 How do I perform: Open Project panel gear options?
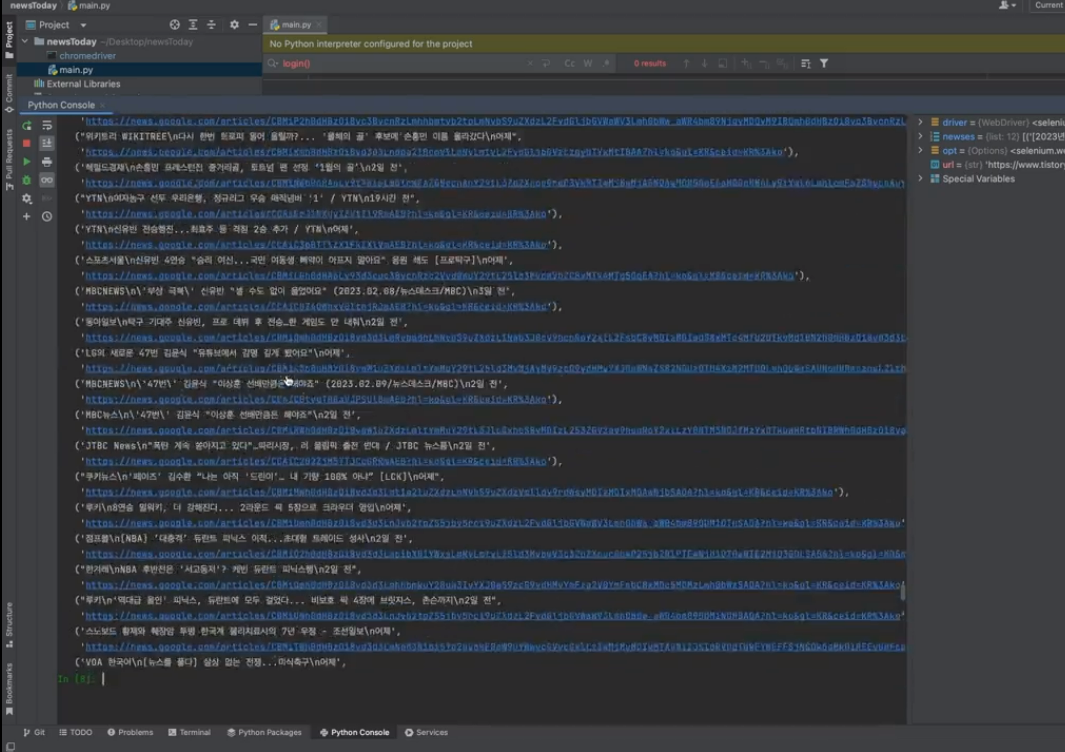pos(234,24)
